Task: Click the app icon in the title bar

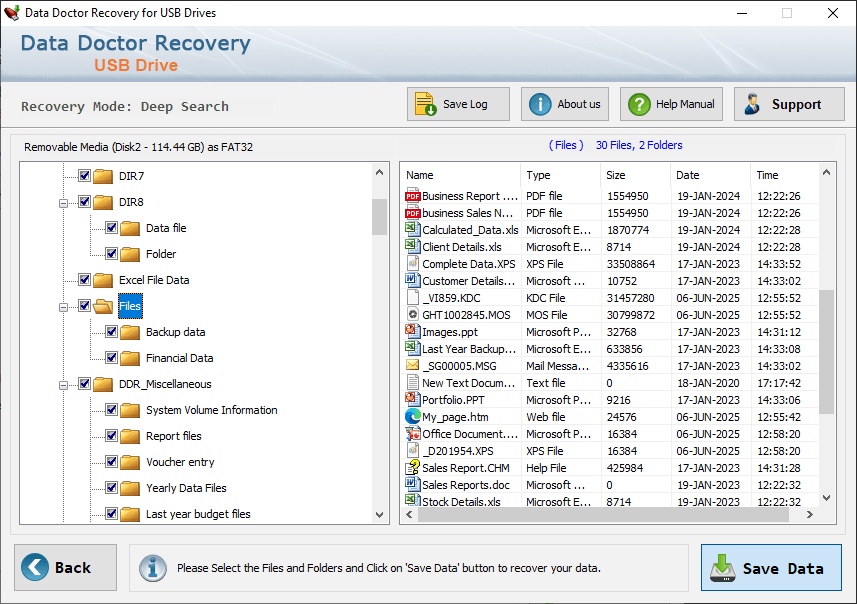Action: click(x=11, y=13)
